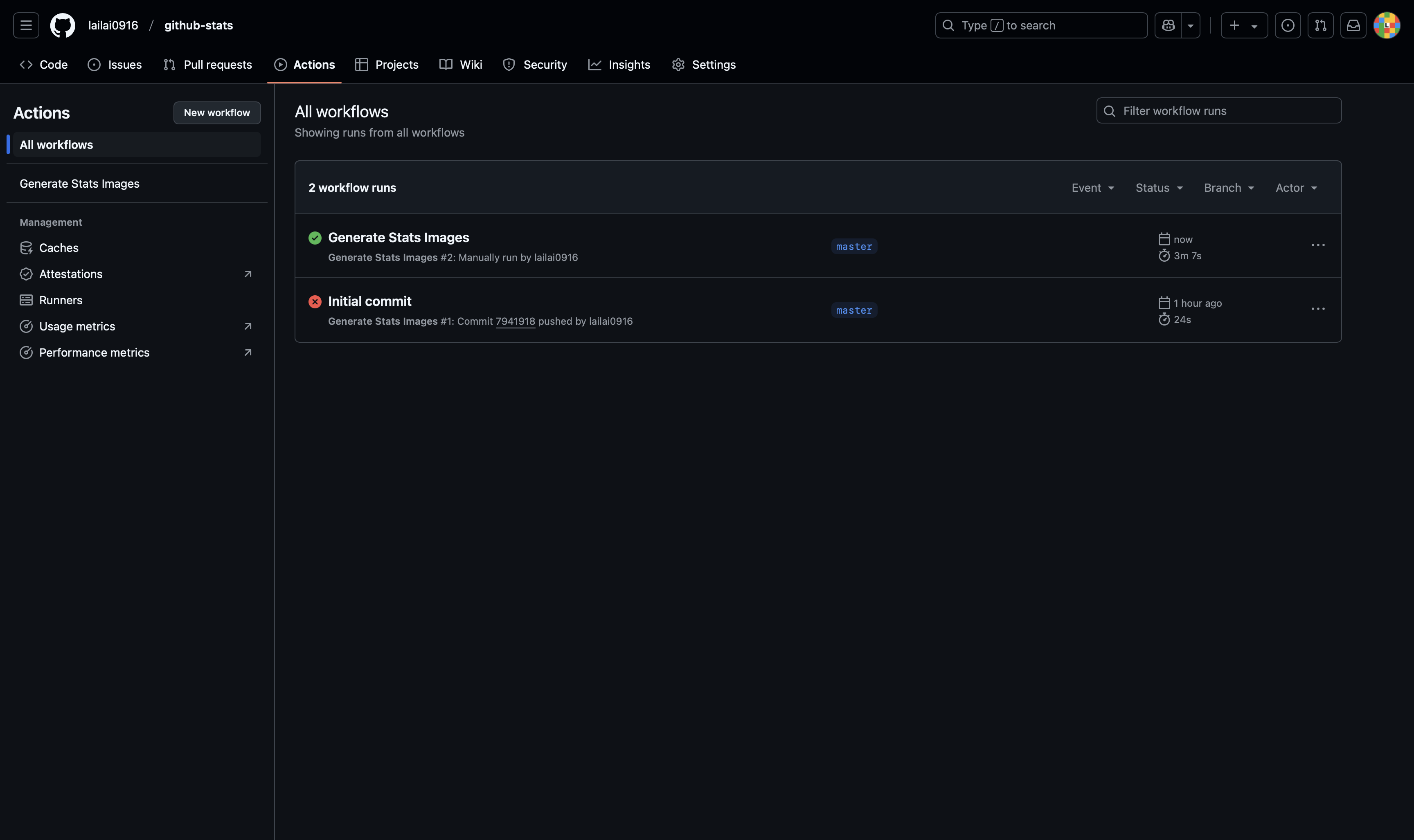Click the New workflow button
The height and width of the screenshot is (840, 1414).
point(217,112)
